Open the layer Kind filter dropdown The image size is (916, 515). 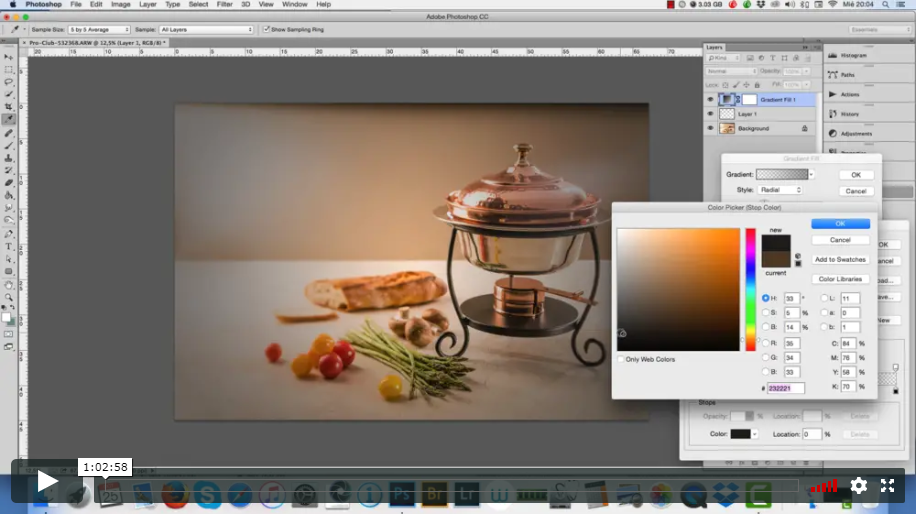(x=723, y=58)
